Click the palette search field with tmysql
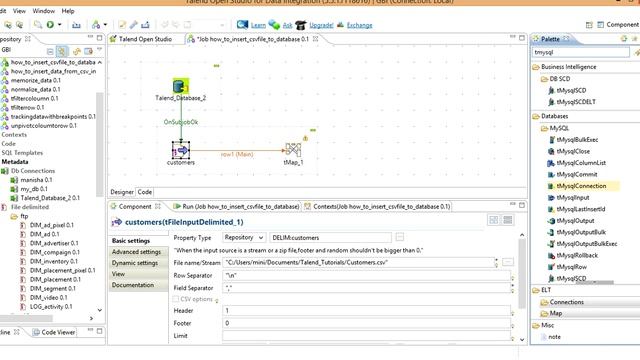The width and height of the screenshot is (640, 360). click(x=581, y=52)
